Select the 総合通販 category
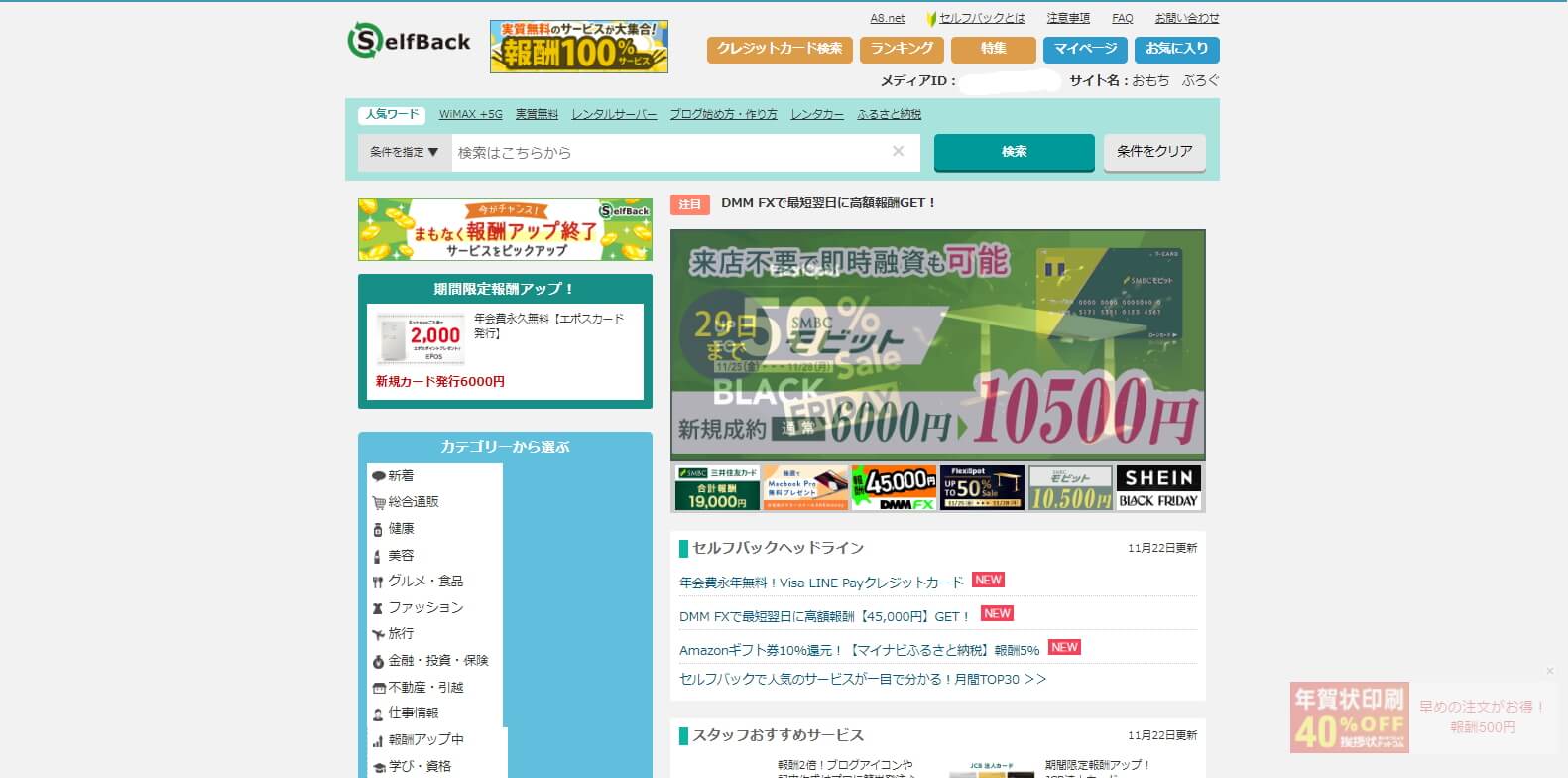This screenshot has height=778, width=1568. pyautogui.click(x=405, y=502)
